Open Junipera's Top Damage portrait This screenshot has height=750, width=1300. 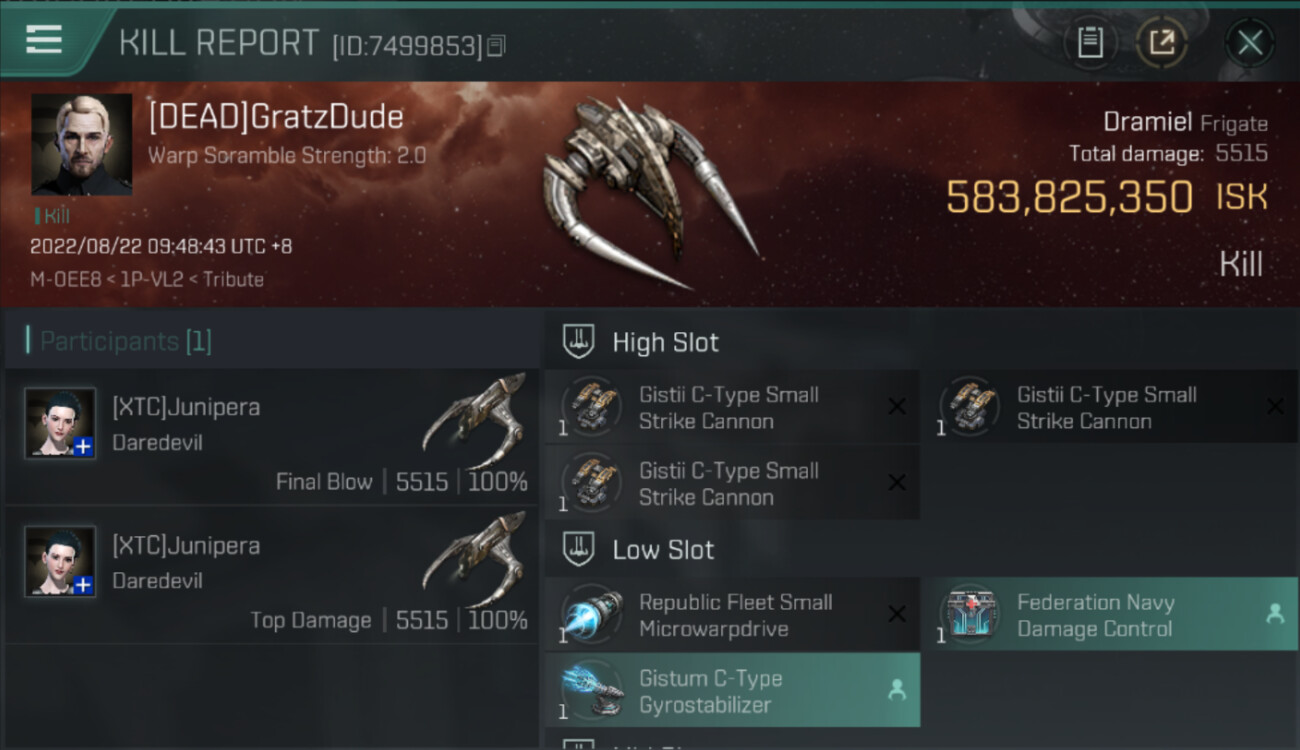pyautogui.click(x=60, y=561)
